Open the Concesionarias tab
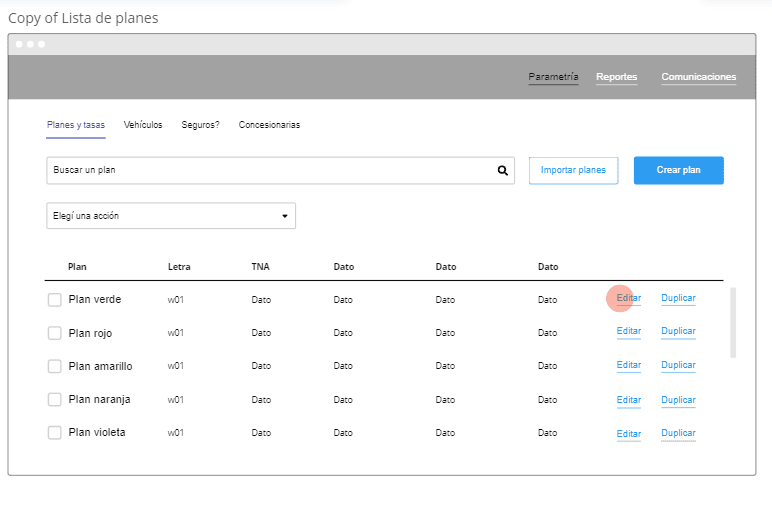The height and width of the screenshot is (519, 772). click(x=269, y=125)
